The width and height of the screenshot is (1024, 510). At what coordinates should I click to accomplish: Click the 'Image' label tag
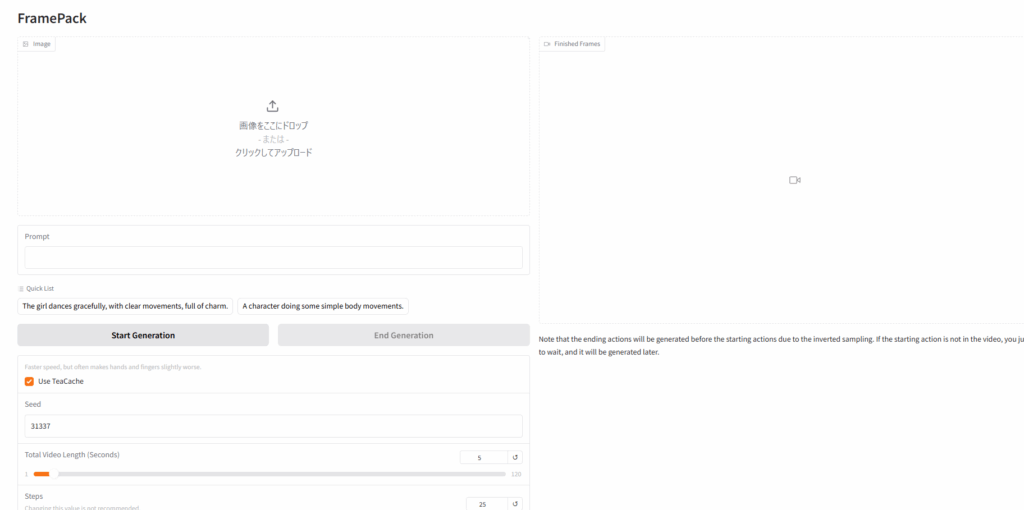pyautogui.click(x=37, y=44)
